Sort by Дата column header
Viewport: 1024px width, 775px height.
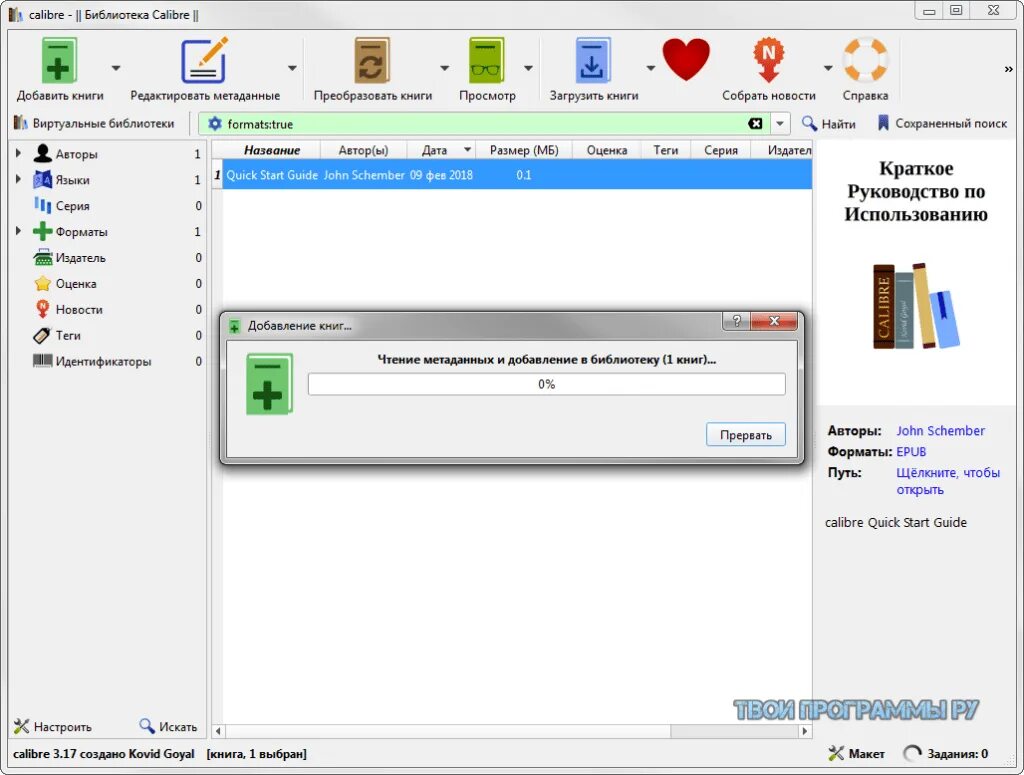[441, 150]
